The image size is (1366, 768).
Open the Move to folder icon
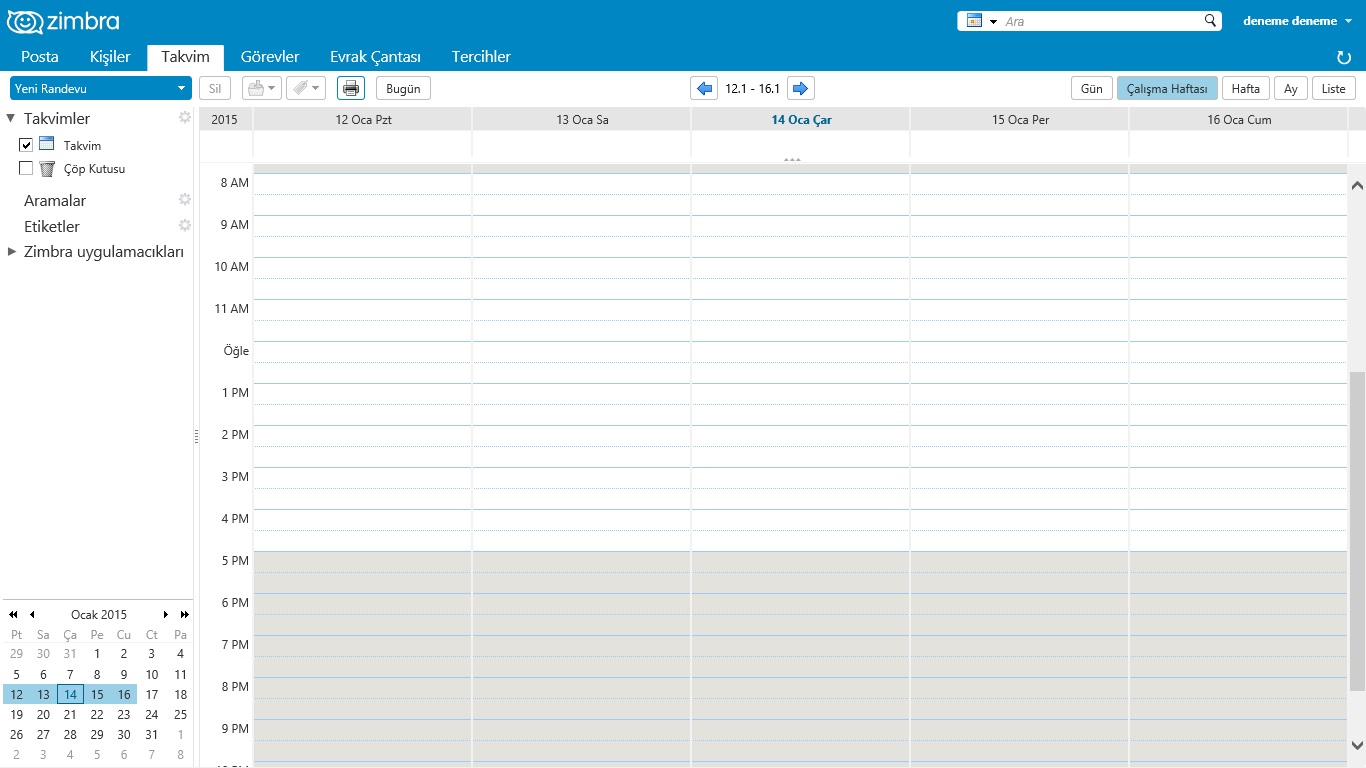coord(257,88)
